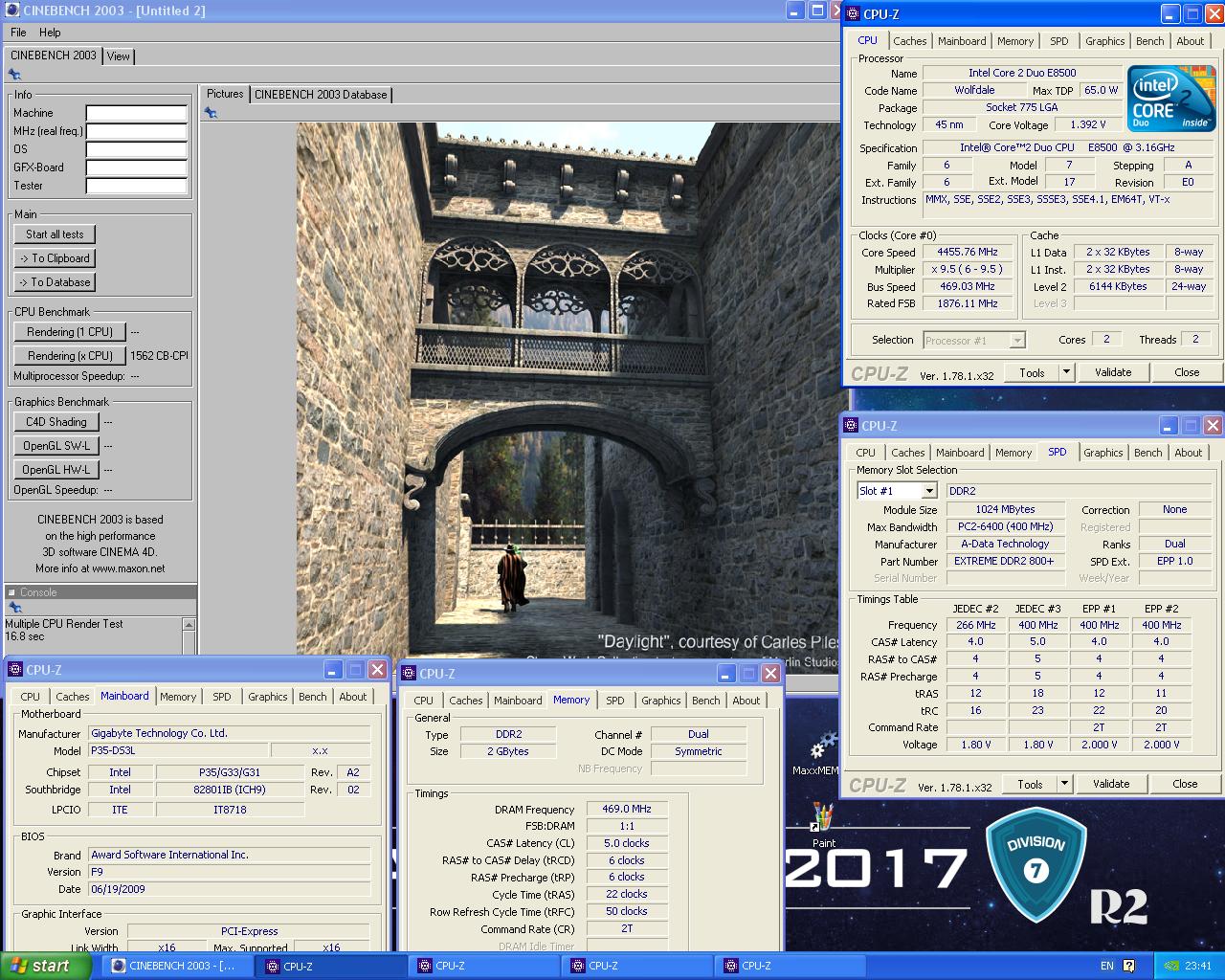The width and height of the screenshot is (1225, 980).
Task: Click CPU-Z Memory window title icon
Action: point(409,674)
